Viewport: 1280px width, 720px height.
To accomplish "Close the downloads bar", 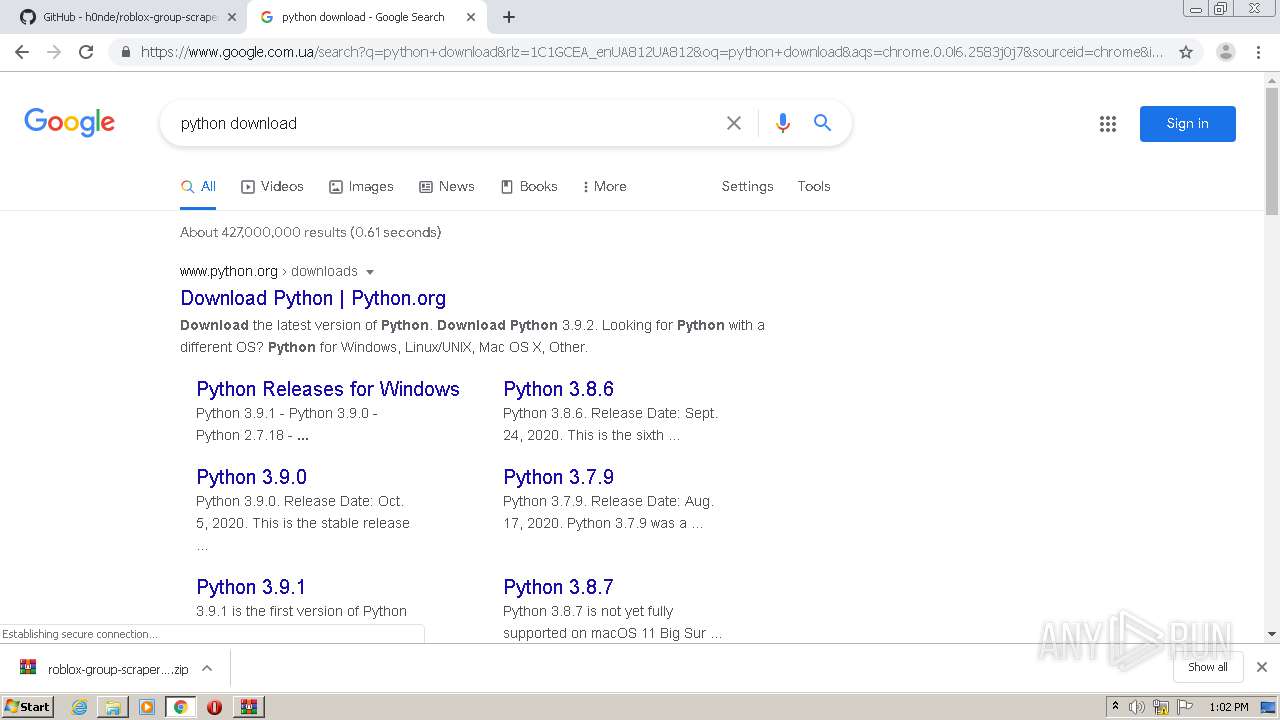I will pos(1262,667).
